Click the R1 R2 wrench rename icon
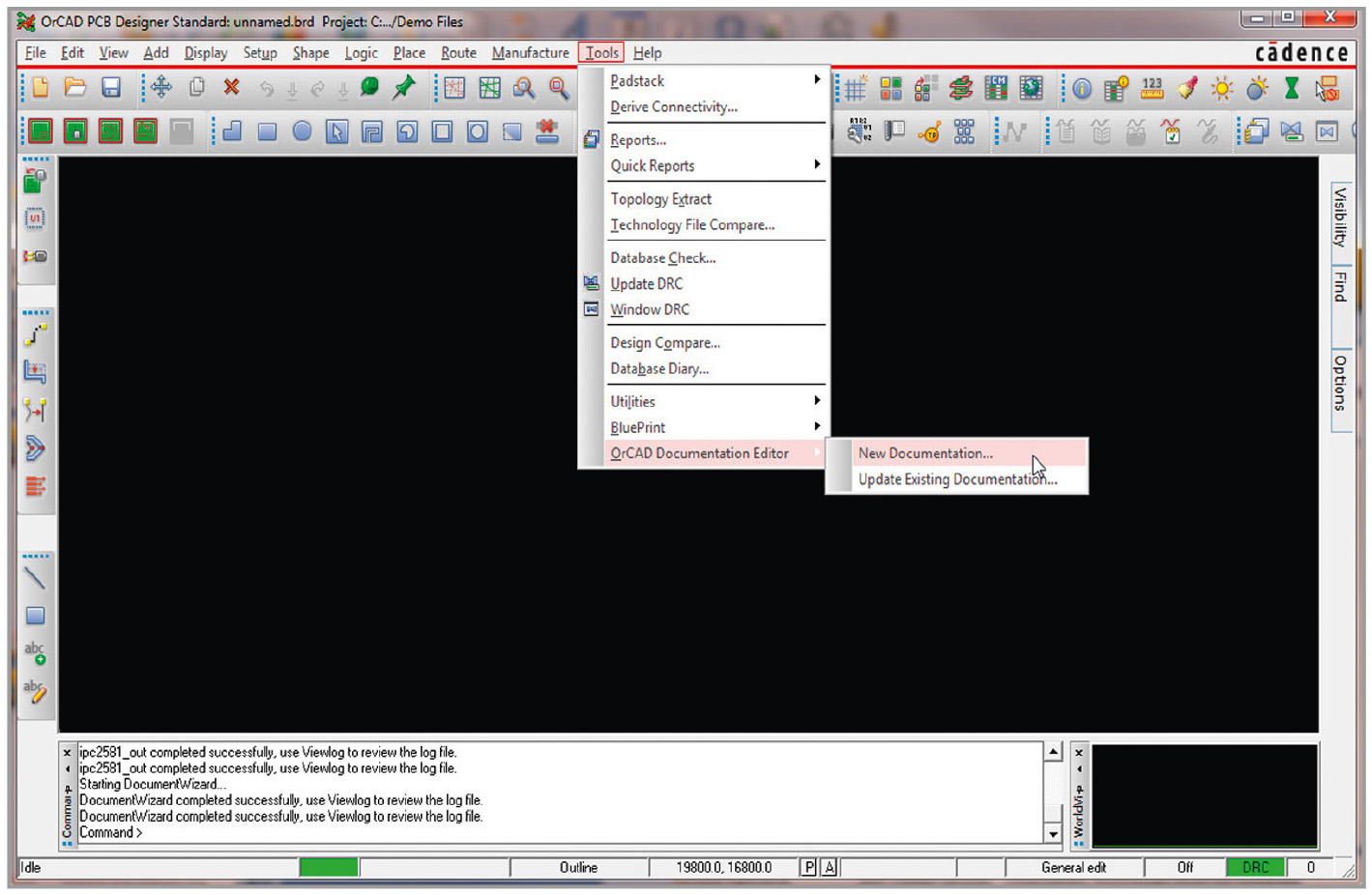 pyautogui.click(x=858, y=131)
